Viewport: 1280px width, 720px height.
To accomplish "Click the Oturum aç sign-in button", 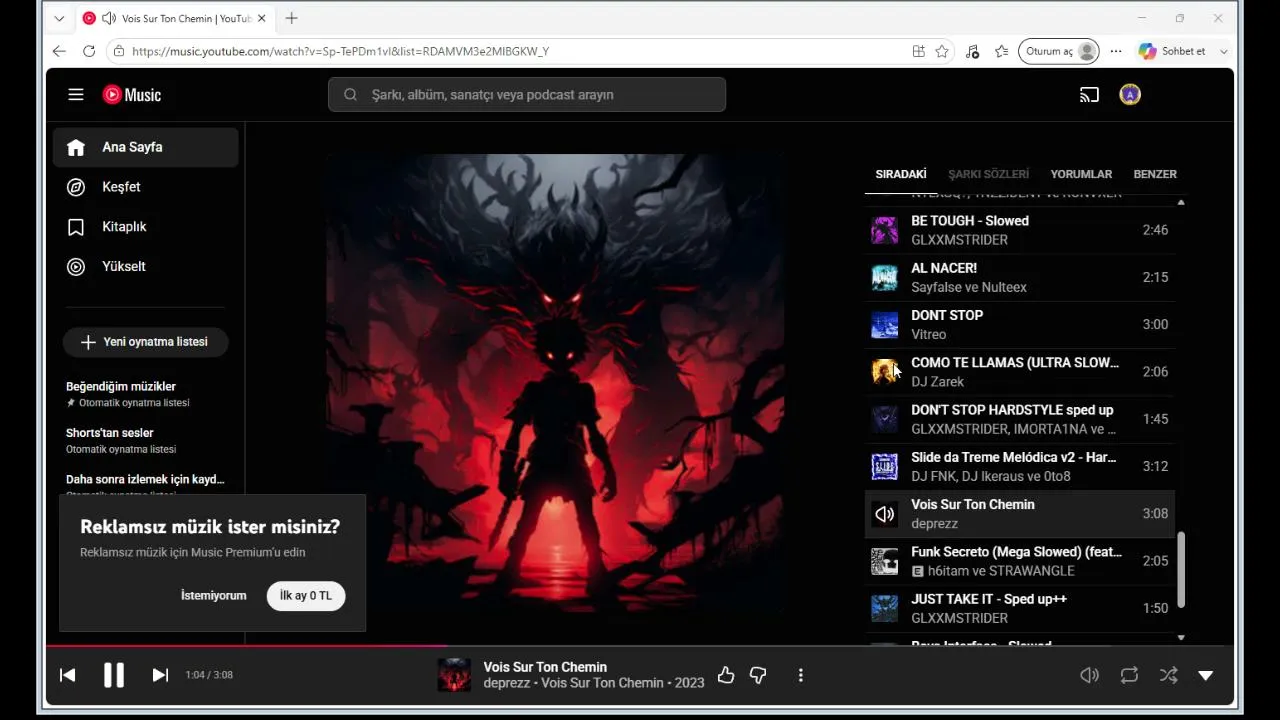I will pyautogui.click(x=1059, y=51).
